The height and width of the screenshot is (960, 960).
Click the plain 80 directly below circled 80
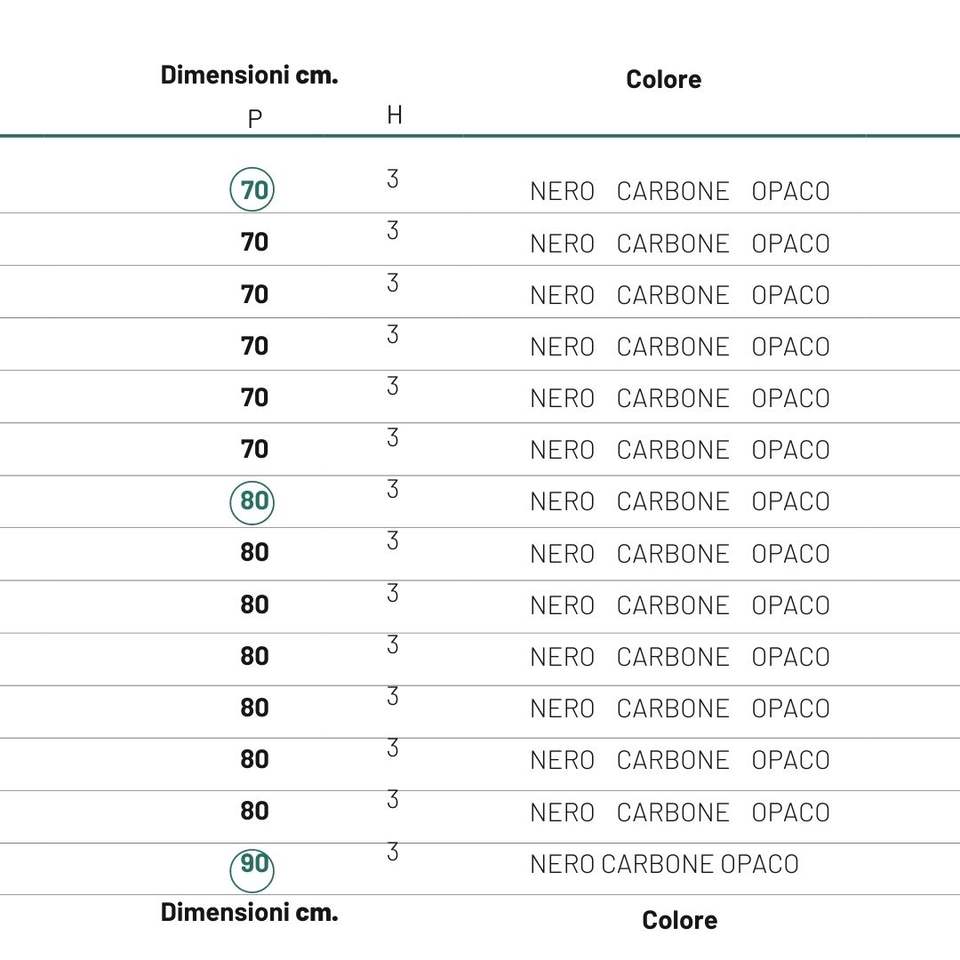click(254, 552)
